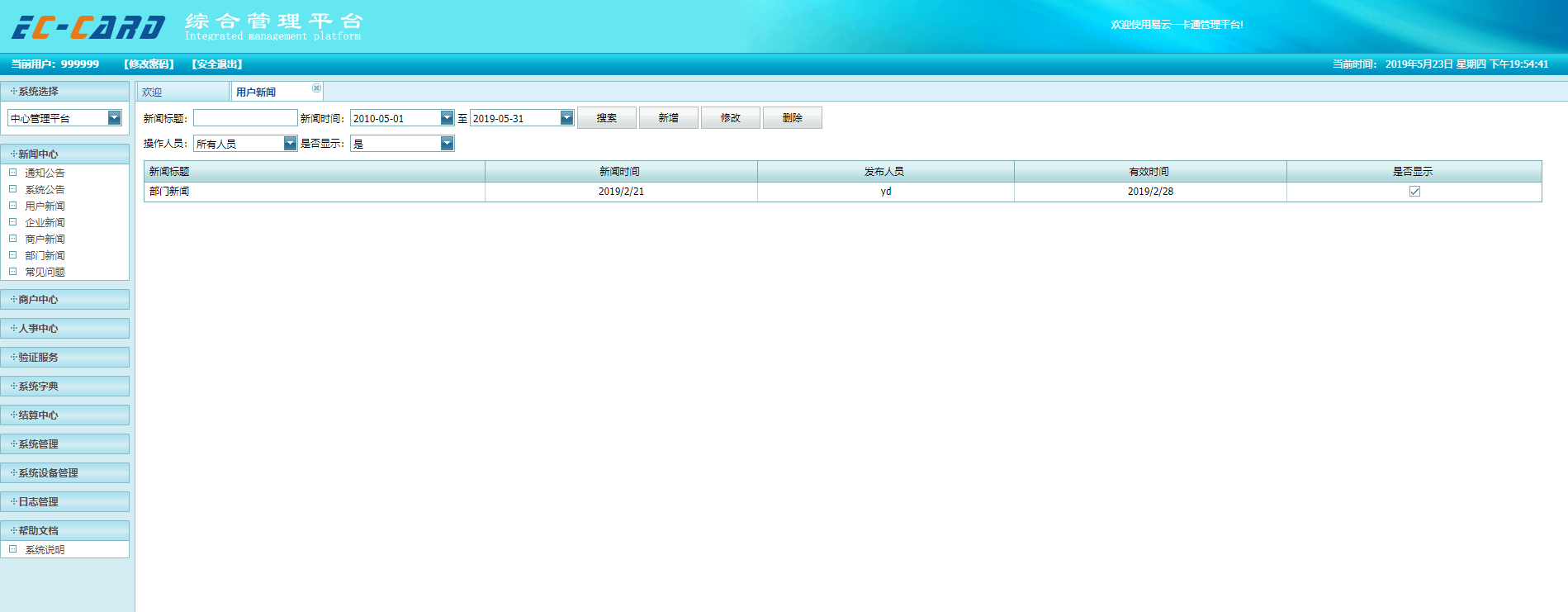Open 用户新闻 in the sidebar menu

tap(45, 206)
